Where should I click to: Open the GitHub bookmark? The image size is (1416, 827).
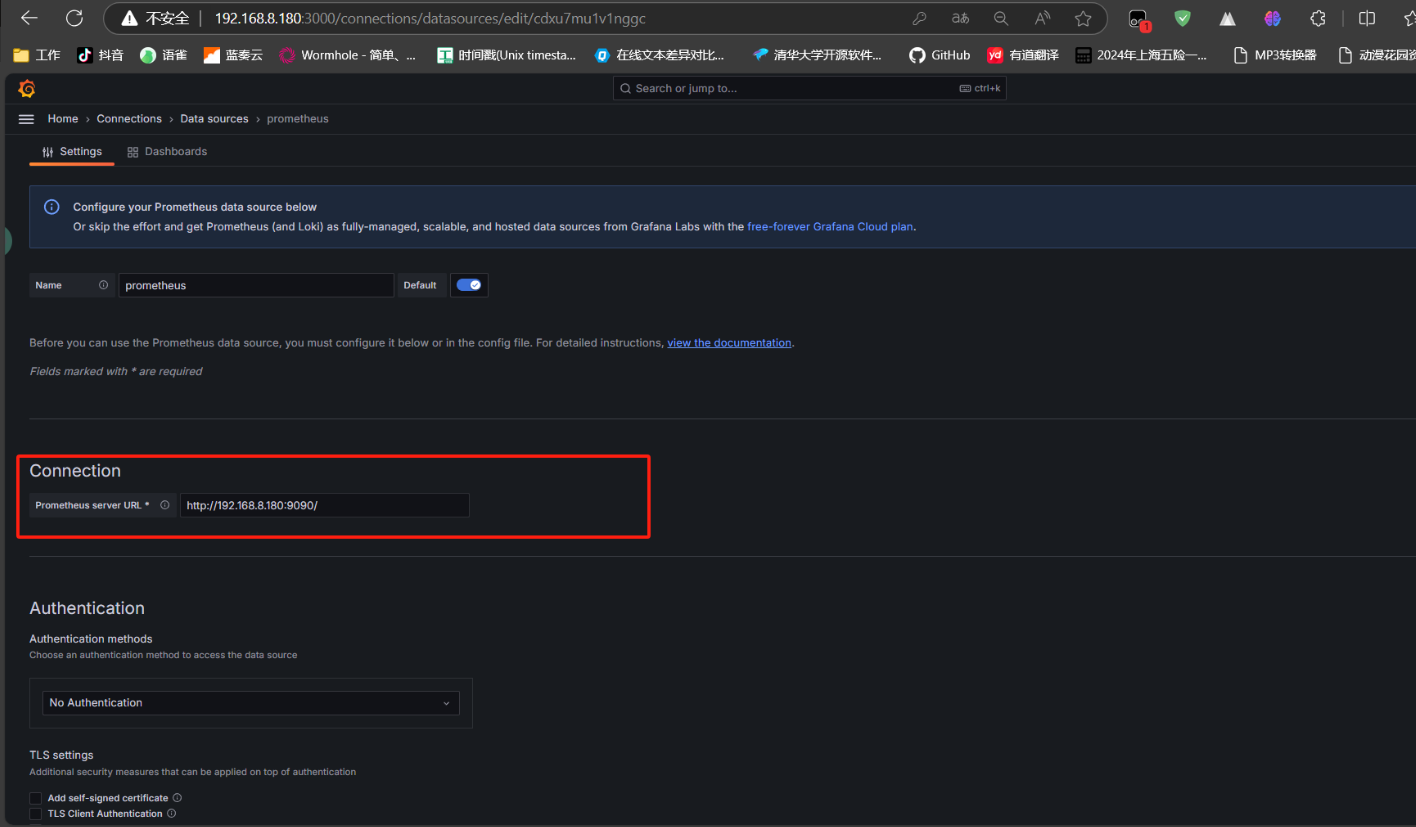(939, 55)
